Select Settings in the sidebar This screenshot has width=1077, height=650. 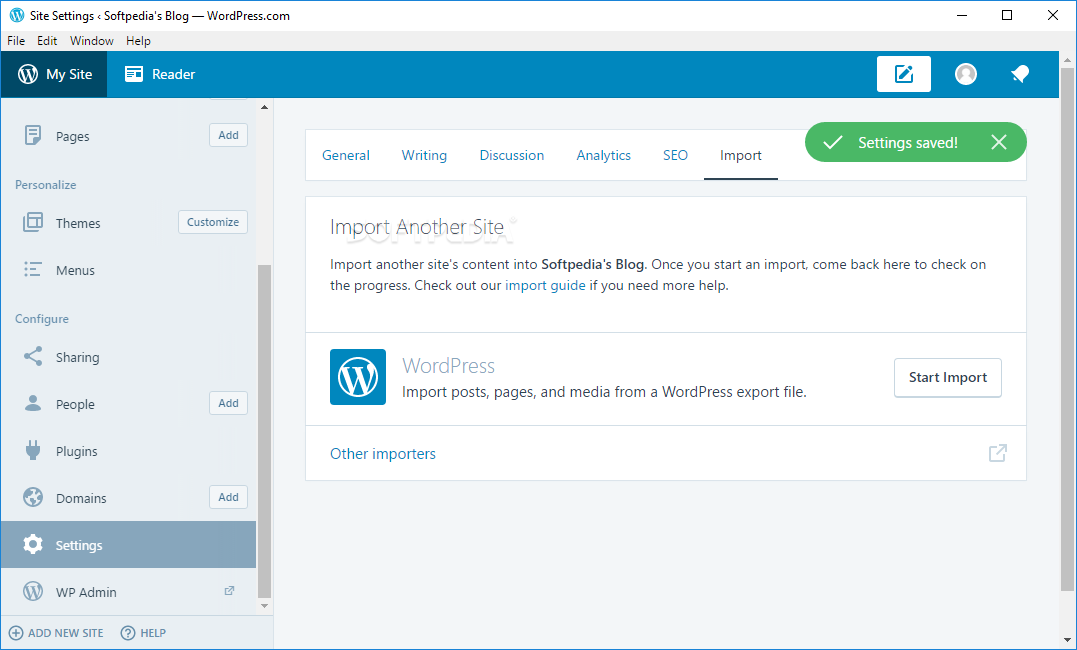click(x=128, y=545)
